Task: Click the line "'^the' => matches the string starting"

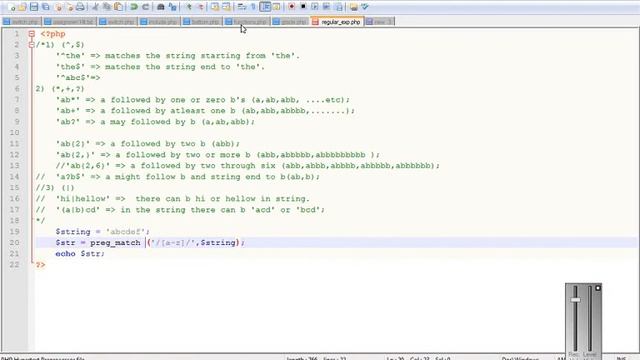Action: pyautogui.click(x=178, y=56)
